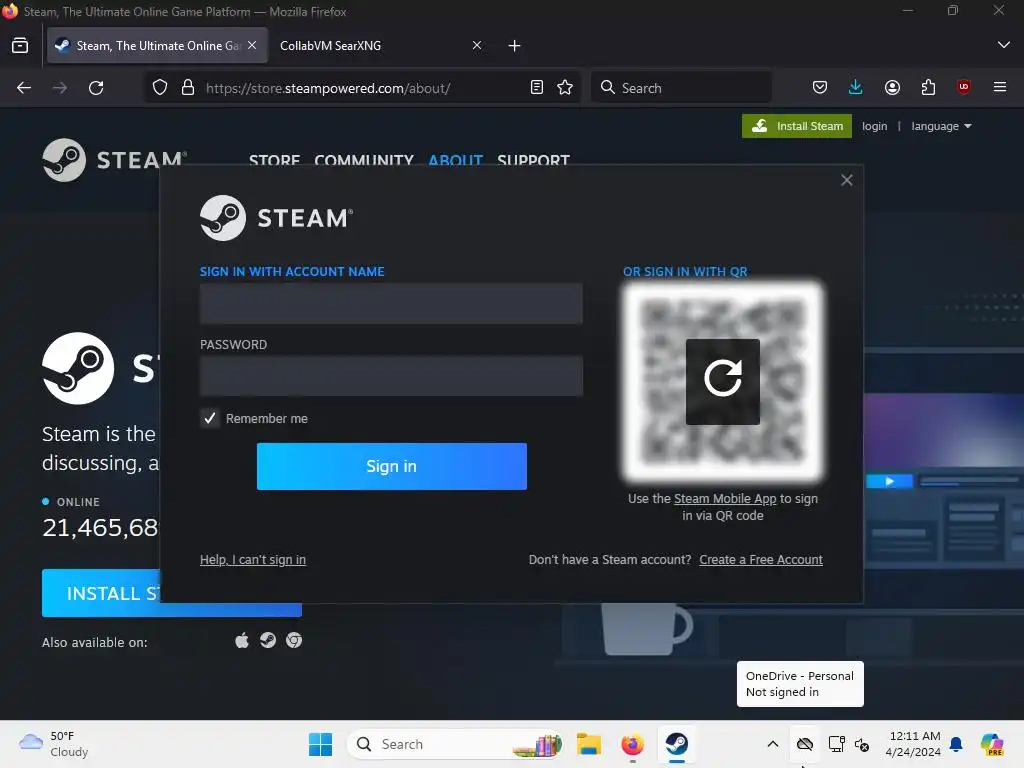Click the taskbar Search box
This screenshot has width=1024, height=768.
[455, 744]
